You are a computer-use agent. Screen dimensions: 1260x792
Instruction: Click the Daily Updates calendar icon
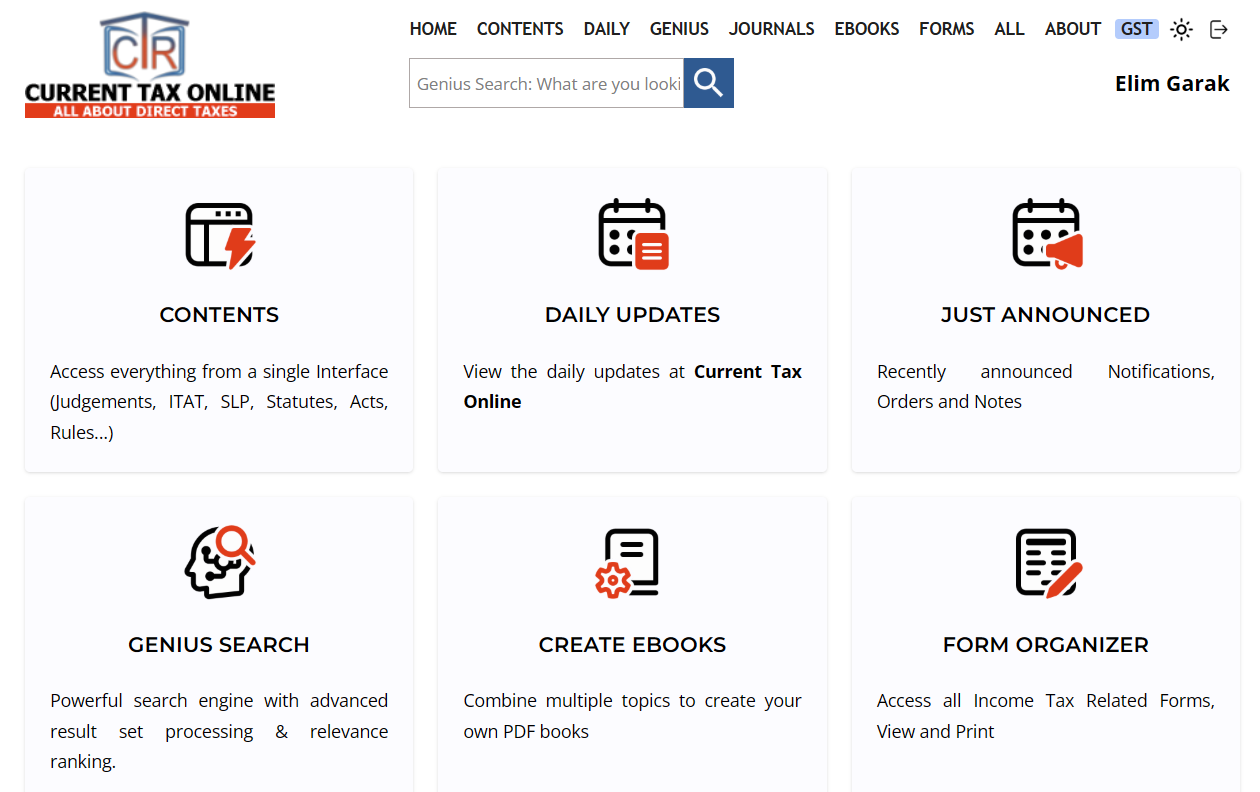(x=632, y=234)
